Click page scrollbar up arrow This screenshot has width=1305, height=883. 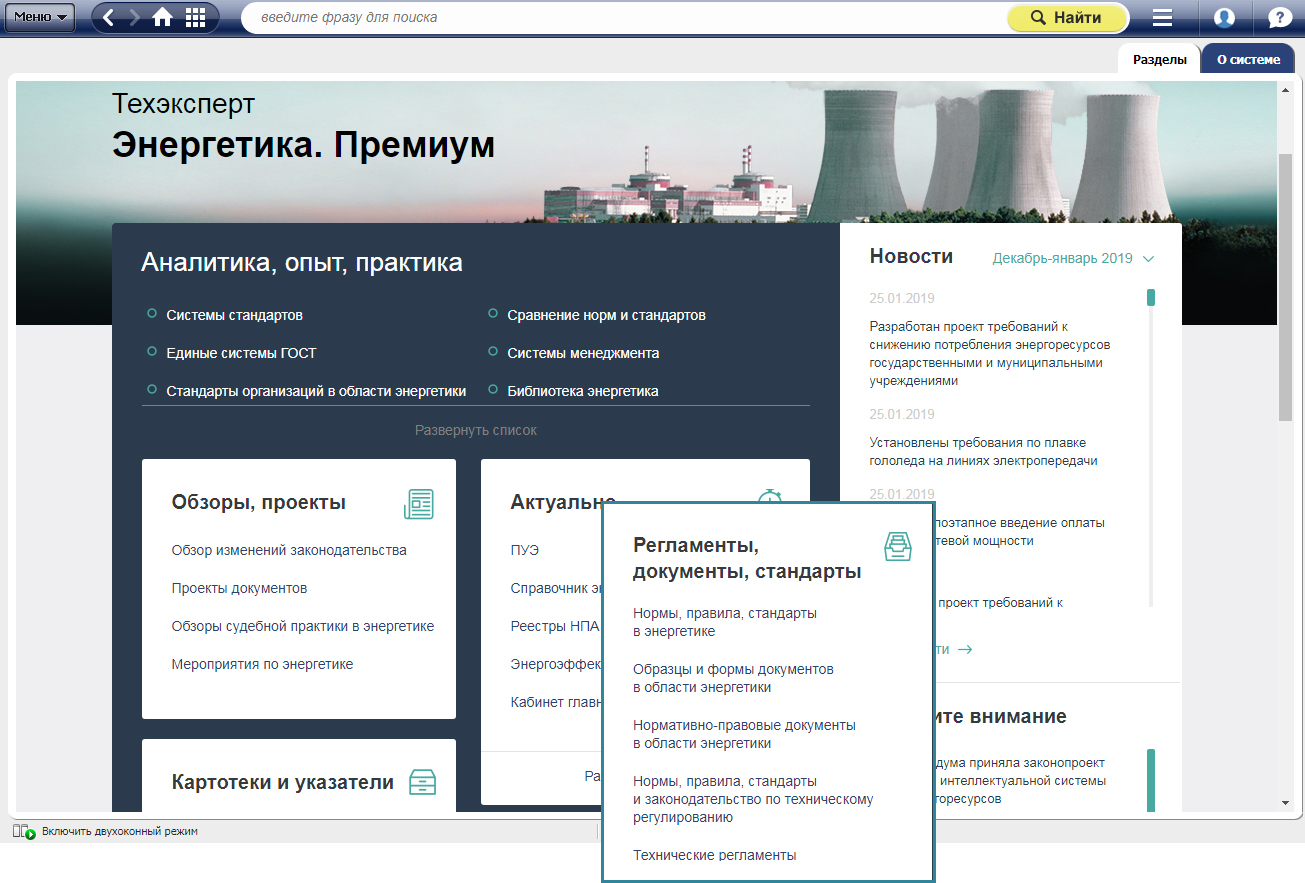1285,90
